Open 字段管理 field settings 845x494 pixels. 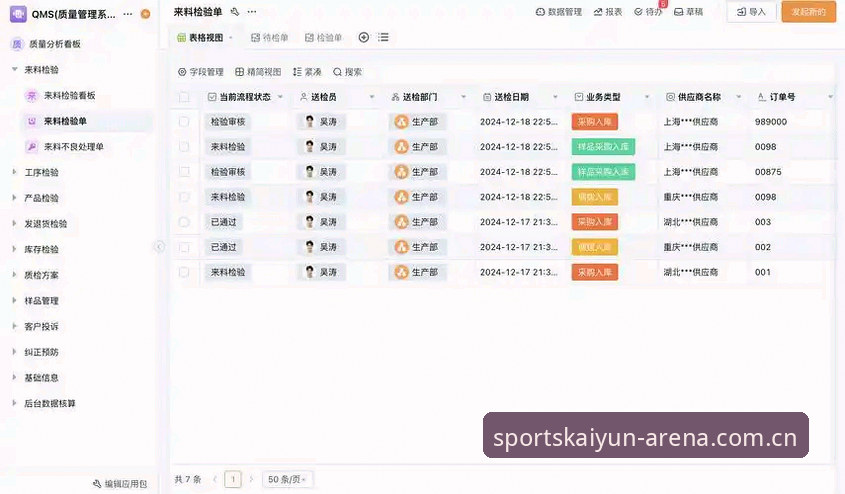click(200, 72)
